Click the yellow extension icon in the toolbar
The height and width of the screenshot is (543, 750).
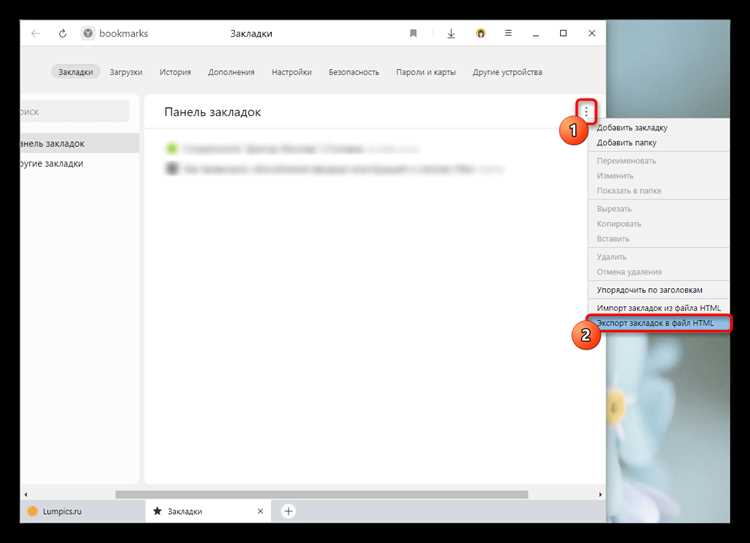tap(480, 33)
